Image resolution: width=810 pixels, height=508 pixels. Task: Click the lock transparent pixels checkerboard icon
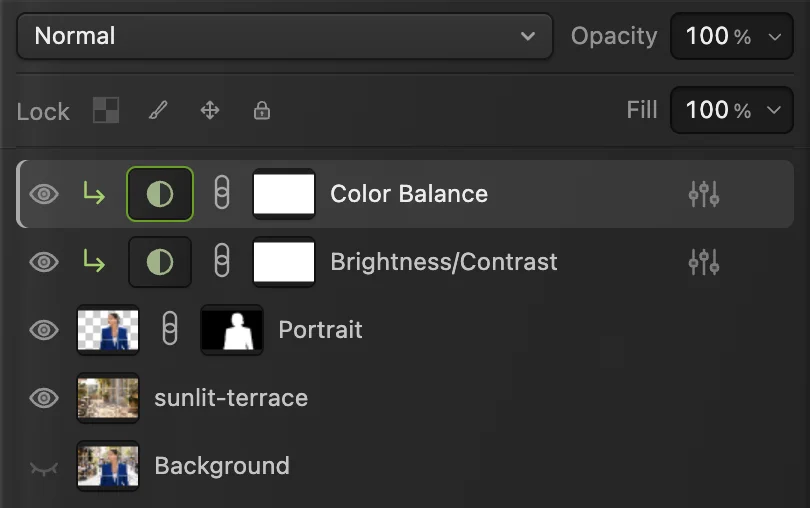click(x=106, y=110)
